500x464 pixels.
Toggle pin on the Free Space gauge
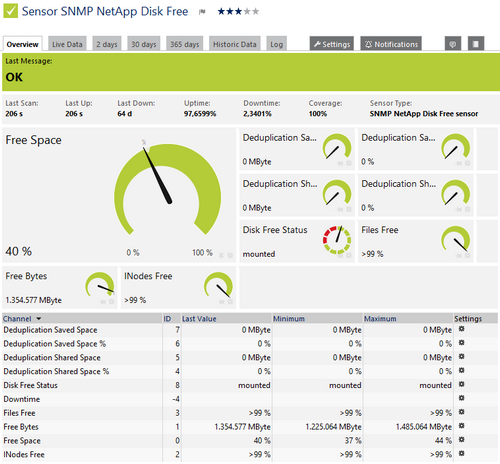[x=221, y=256]
